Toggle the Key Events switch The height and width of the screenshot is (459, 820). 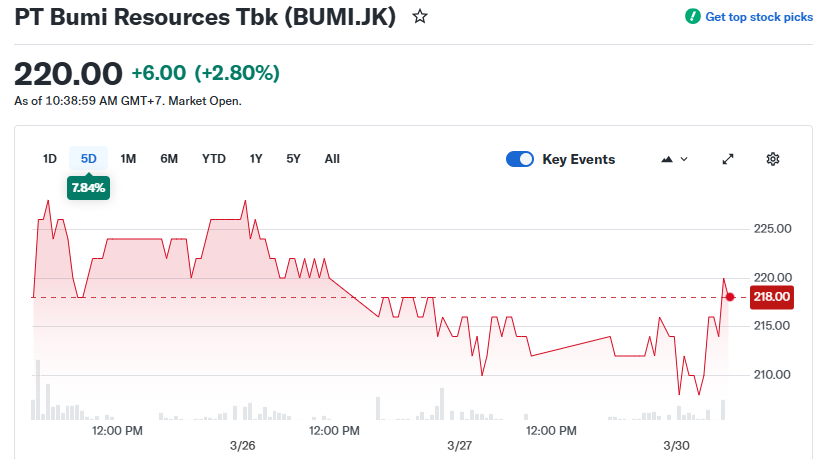tap(520, 159)
